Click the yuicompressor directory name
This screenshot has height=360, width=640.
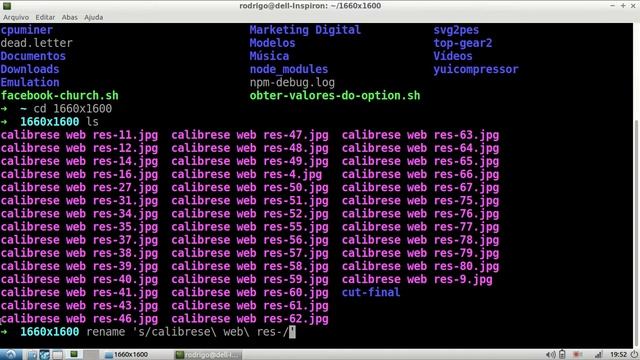476,69
